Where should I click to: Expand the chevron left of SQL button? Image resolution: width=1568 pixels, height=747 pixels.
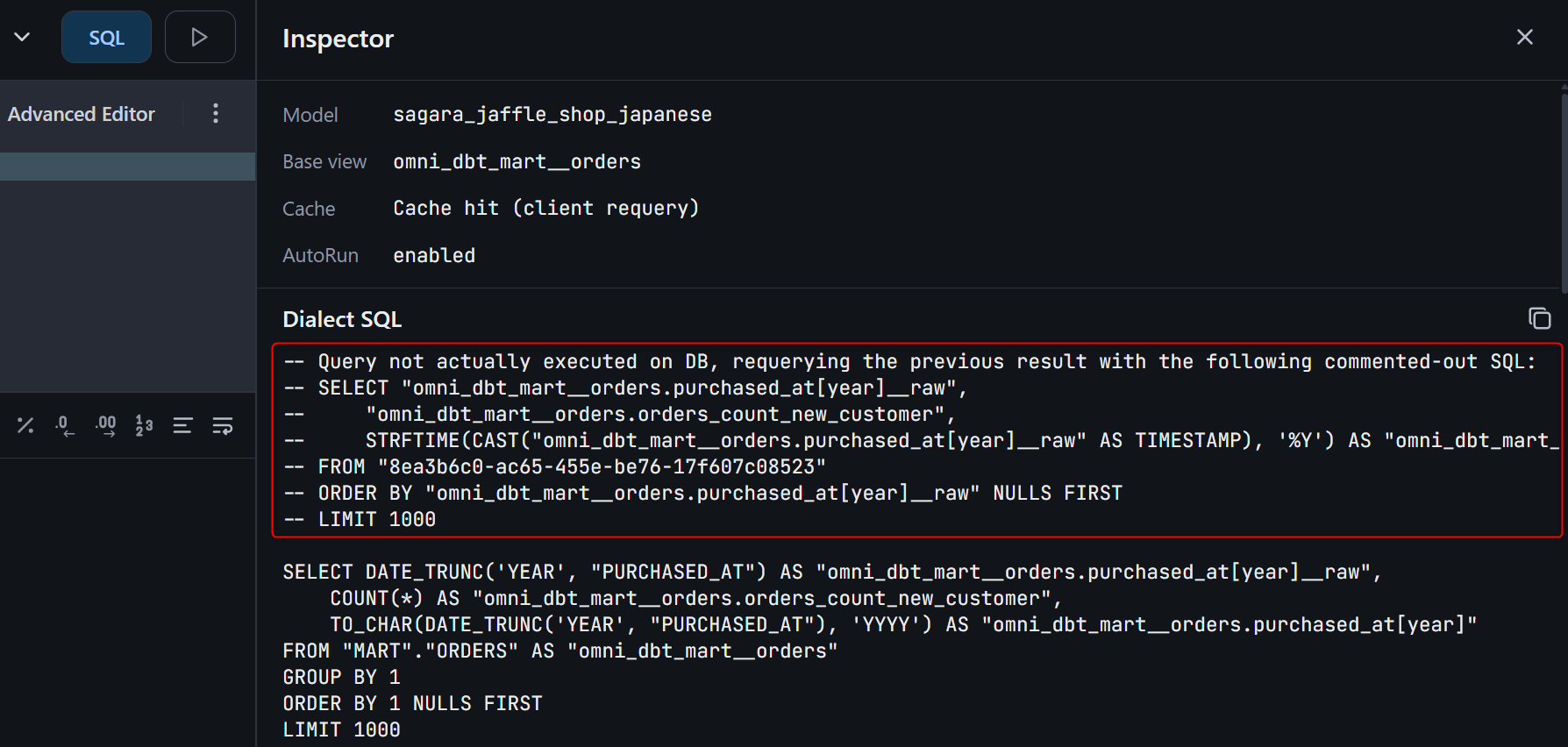pyautogui.click(x=23, y=37)
